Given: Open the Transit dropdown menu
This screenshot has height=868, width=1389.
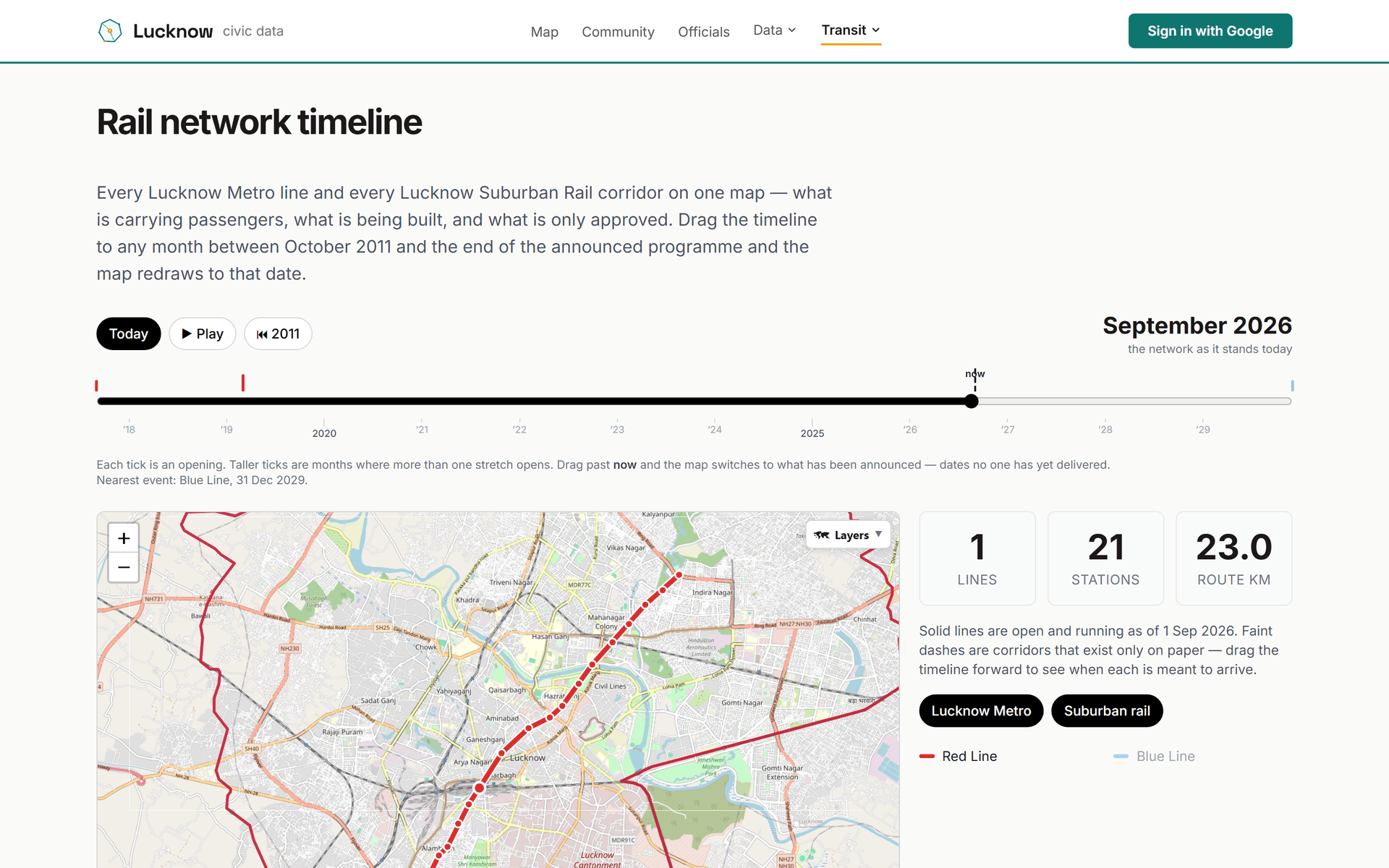Looking at the screenshot, I should point(851,30).
